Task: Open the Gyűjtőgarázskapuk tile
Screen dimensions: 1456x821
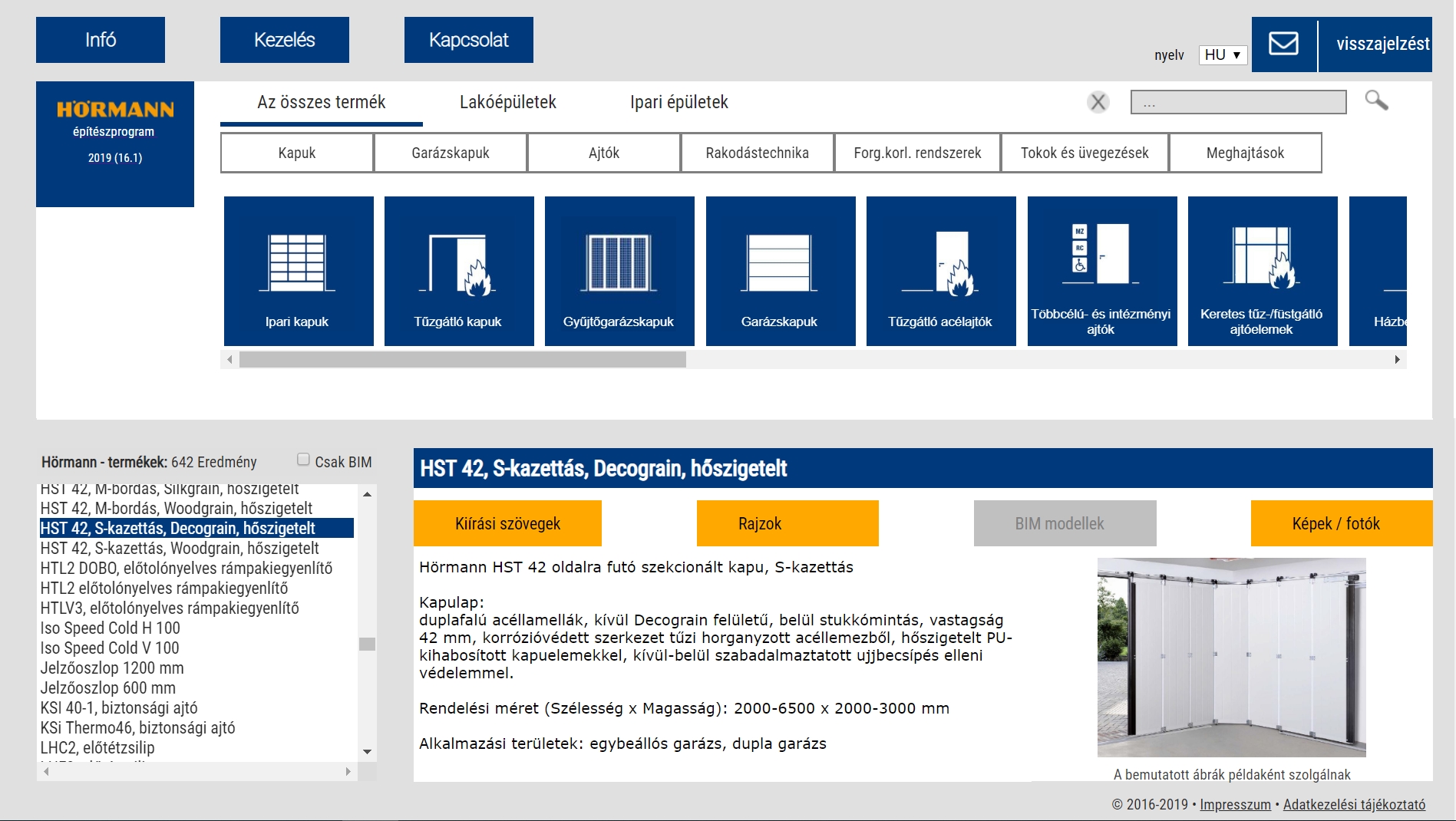Action: coord(619,271)
